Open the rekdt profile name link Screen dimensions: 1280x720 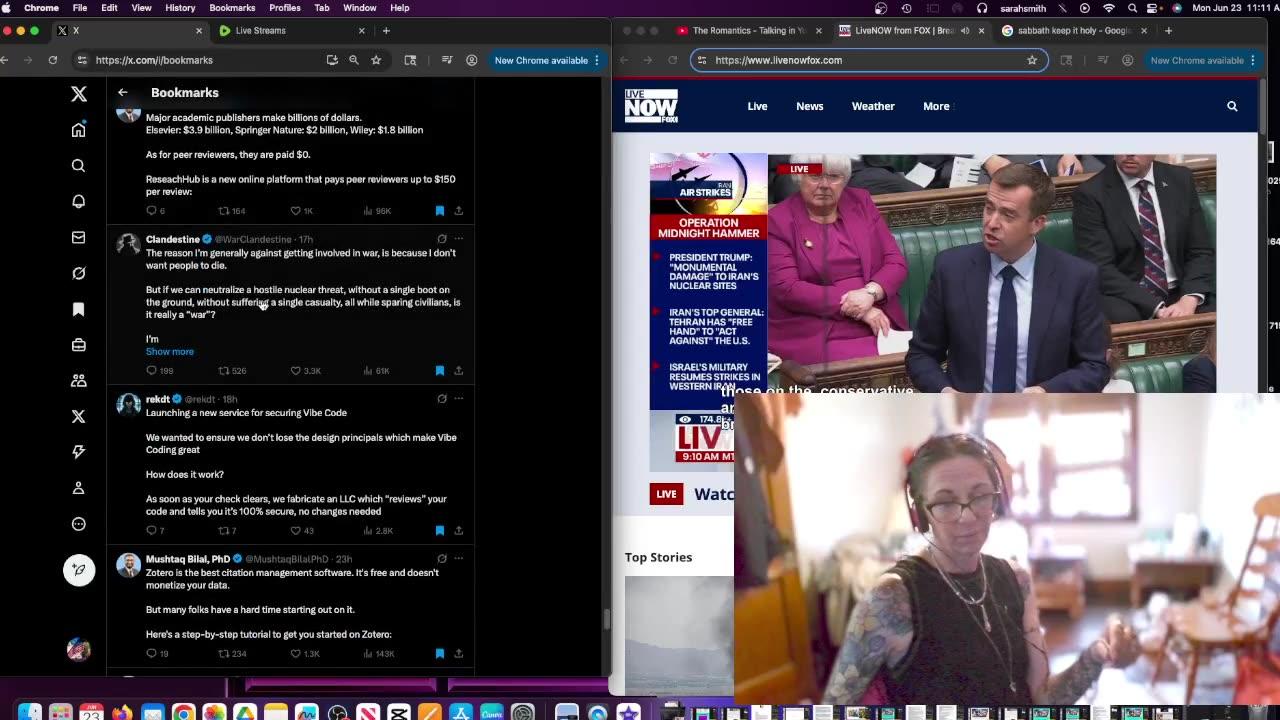tap(158, 399)
